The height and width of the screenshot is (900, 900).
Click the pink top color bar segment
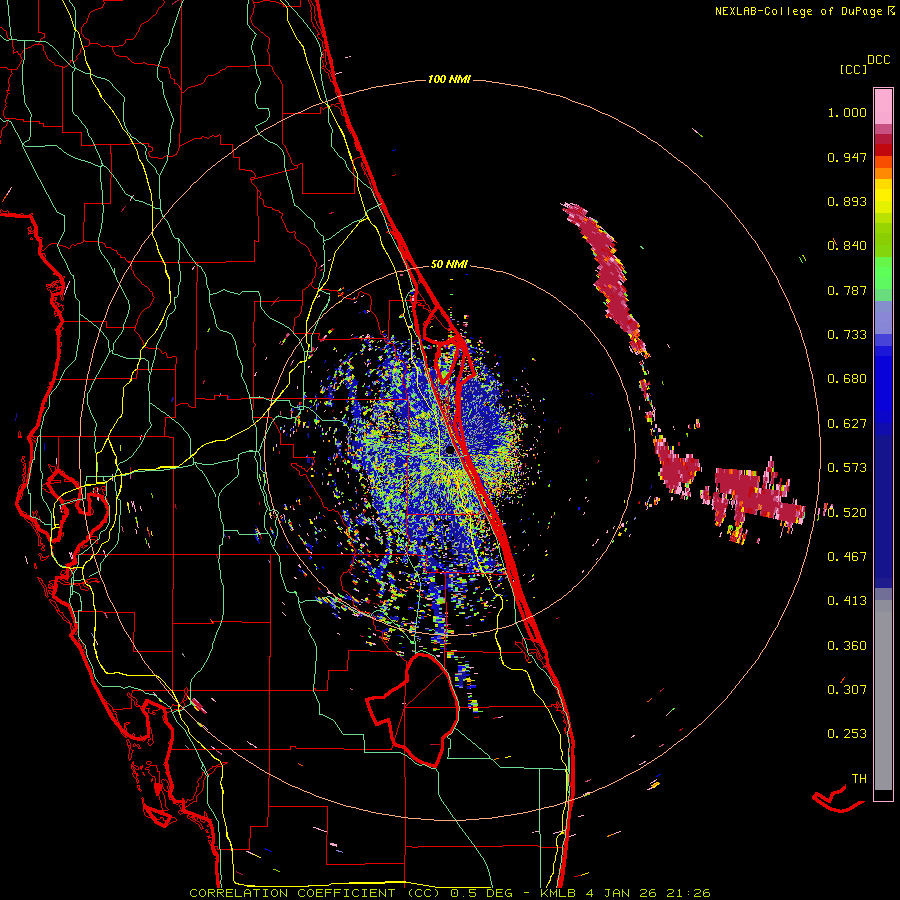point(883,106)
